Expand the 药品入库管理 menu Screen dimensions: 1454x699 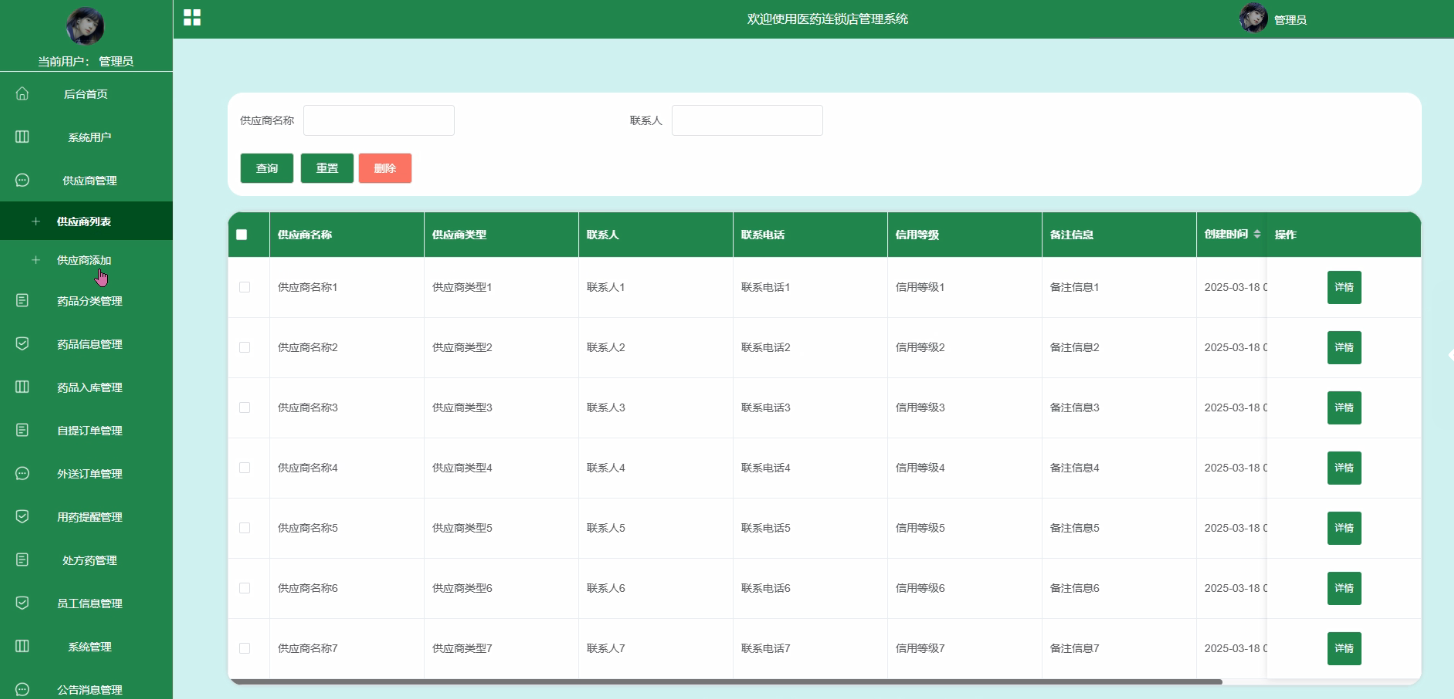pyautogui.click(x=86, y=386)
